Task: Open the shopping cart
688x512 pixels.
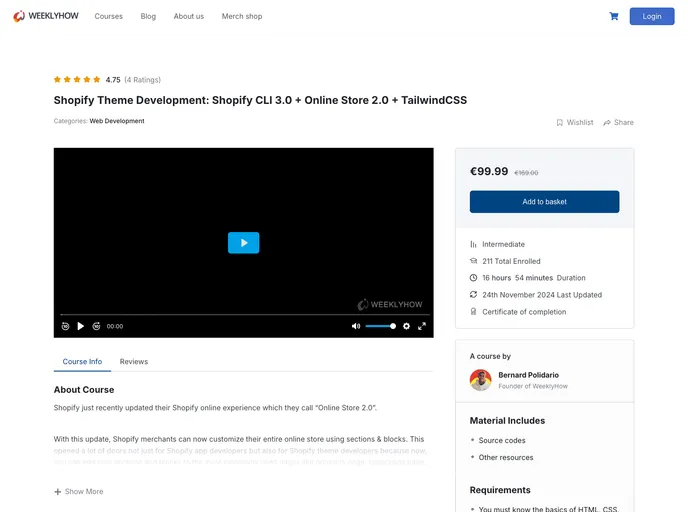Action: [x=613, y=16]
